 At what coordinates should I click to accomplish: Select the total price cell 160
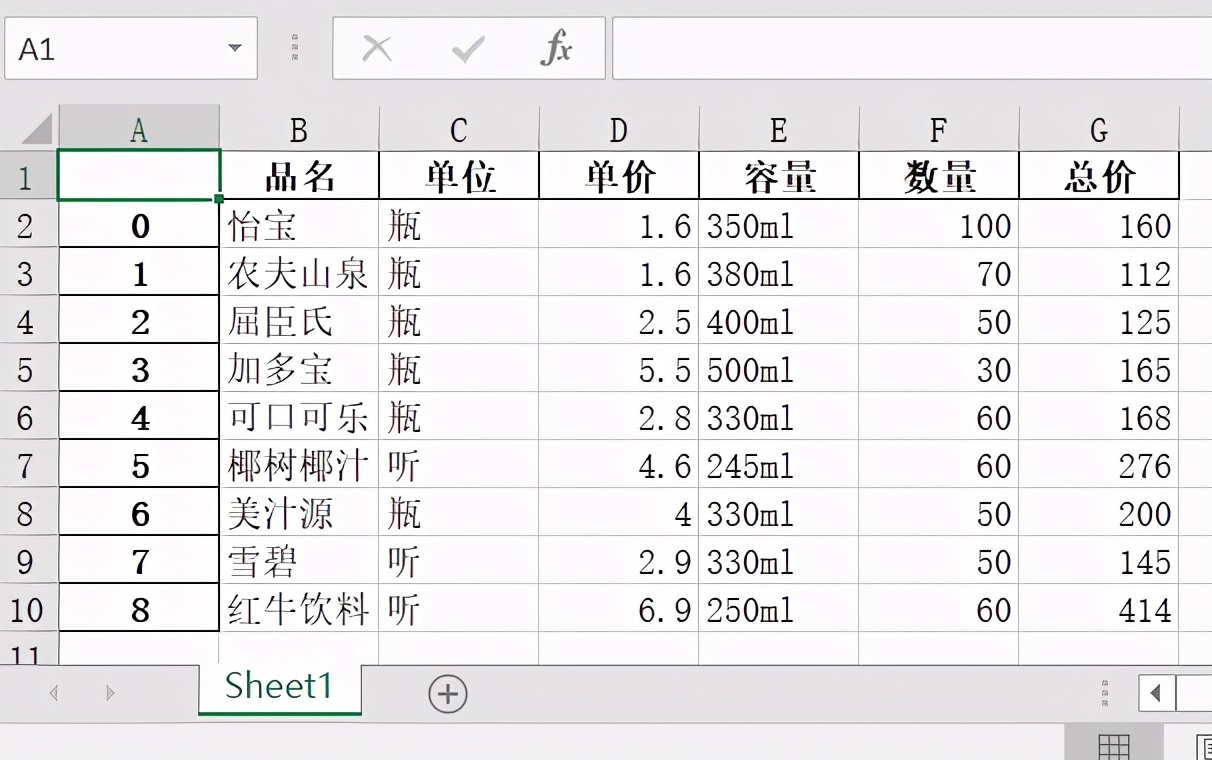coord(1099,225)
